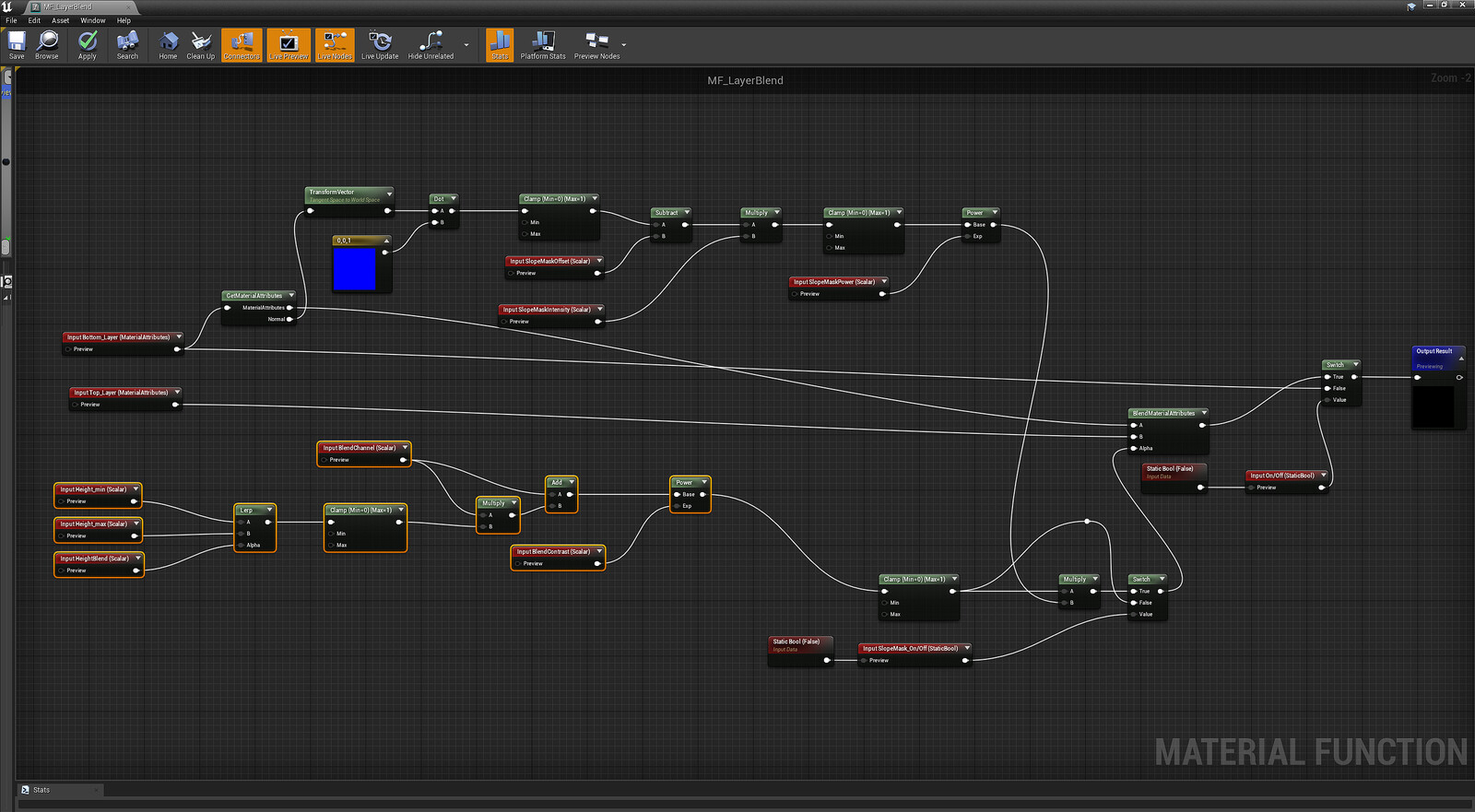Open the Hide Unrelated options dropdown arrow
Screen dimensions: 1475x812
pyautogui.click(x=466, y=44)
